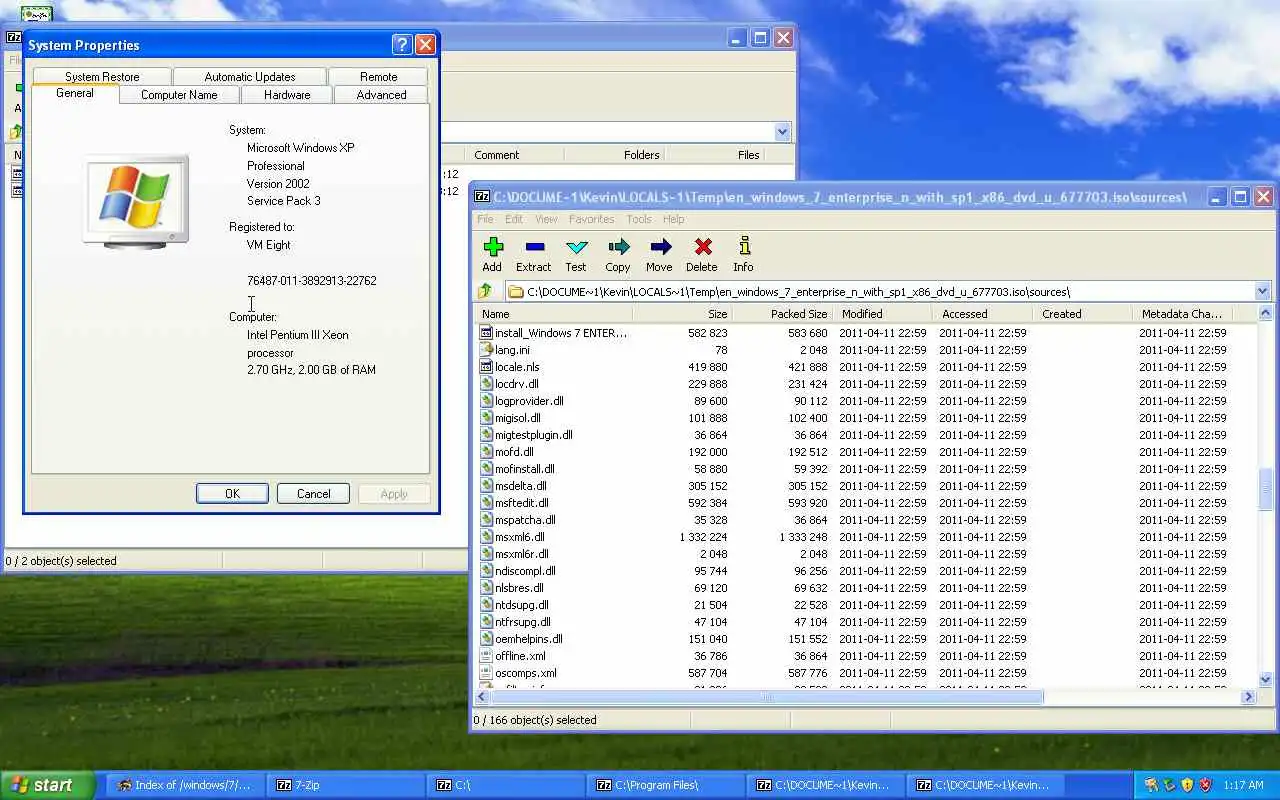Open the File menu in 7-Zip
This screenshot has width=1280, height=800.
tap(485, 219)
